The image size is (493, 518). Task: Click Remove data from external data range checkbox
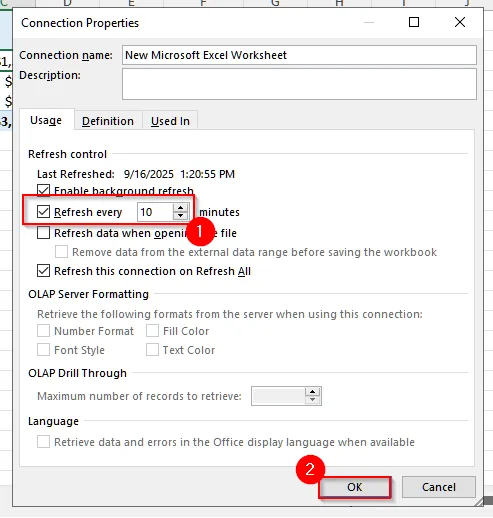61,252
